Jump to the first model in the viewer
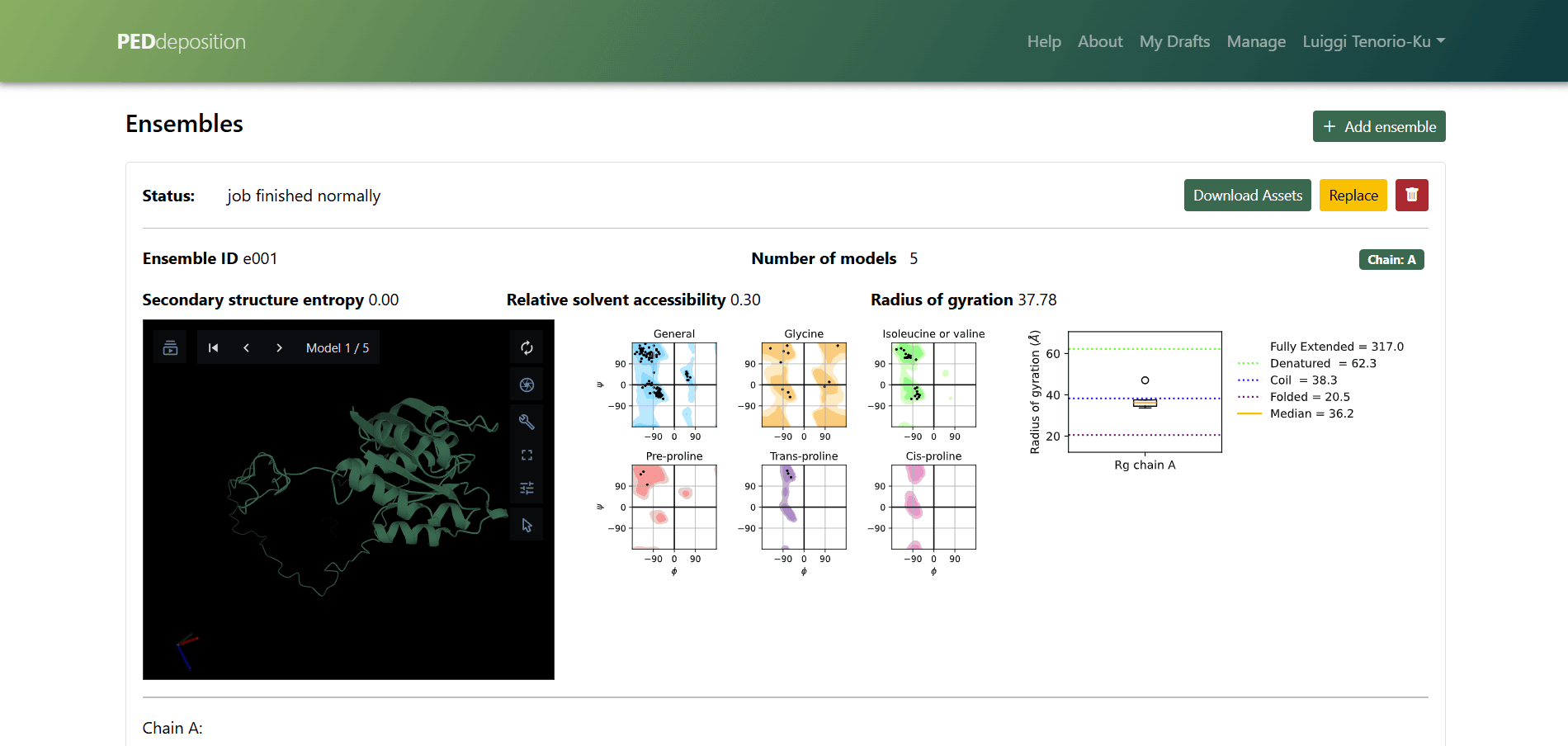 point(213,347)
